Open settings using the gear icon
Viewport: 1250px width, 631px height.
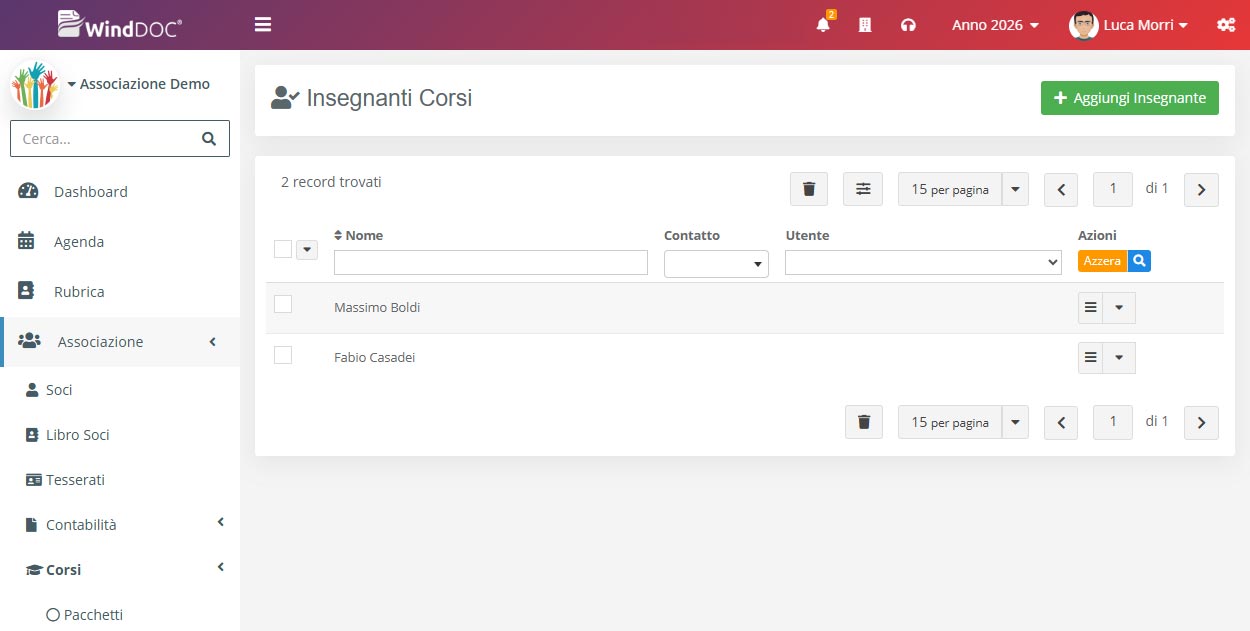coord(1226,24)
